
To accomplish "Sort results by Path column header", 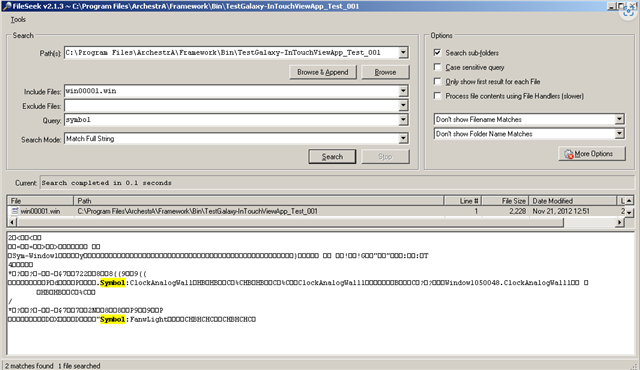I will pyautogui.click(x=259, y=201).
